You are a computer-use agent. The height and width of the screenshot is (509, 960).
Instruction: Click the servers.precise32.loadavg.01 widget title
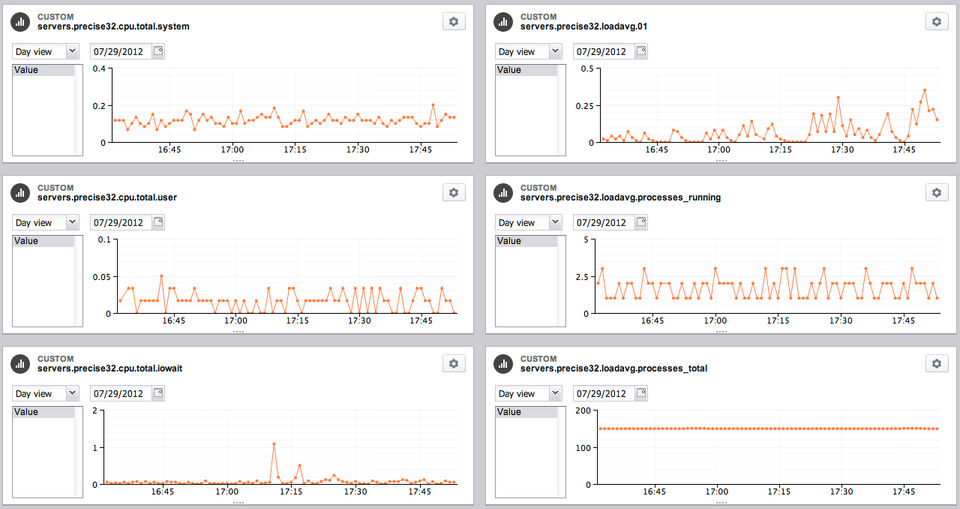583,26
